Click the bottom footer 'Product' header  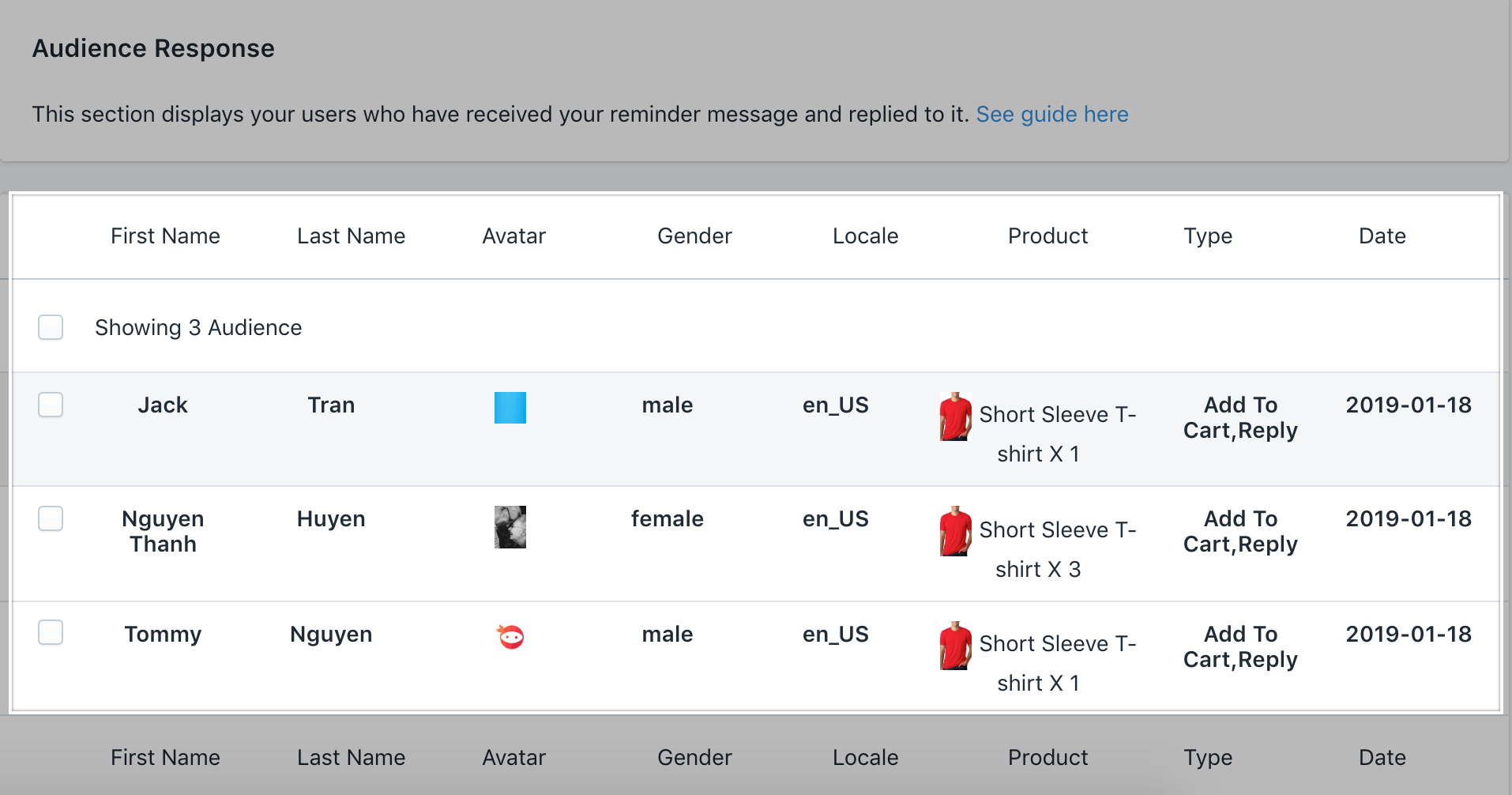(1047, 758)
